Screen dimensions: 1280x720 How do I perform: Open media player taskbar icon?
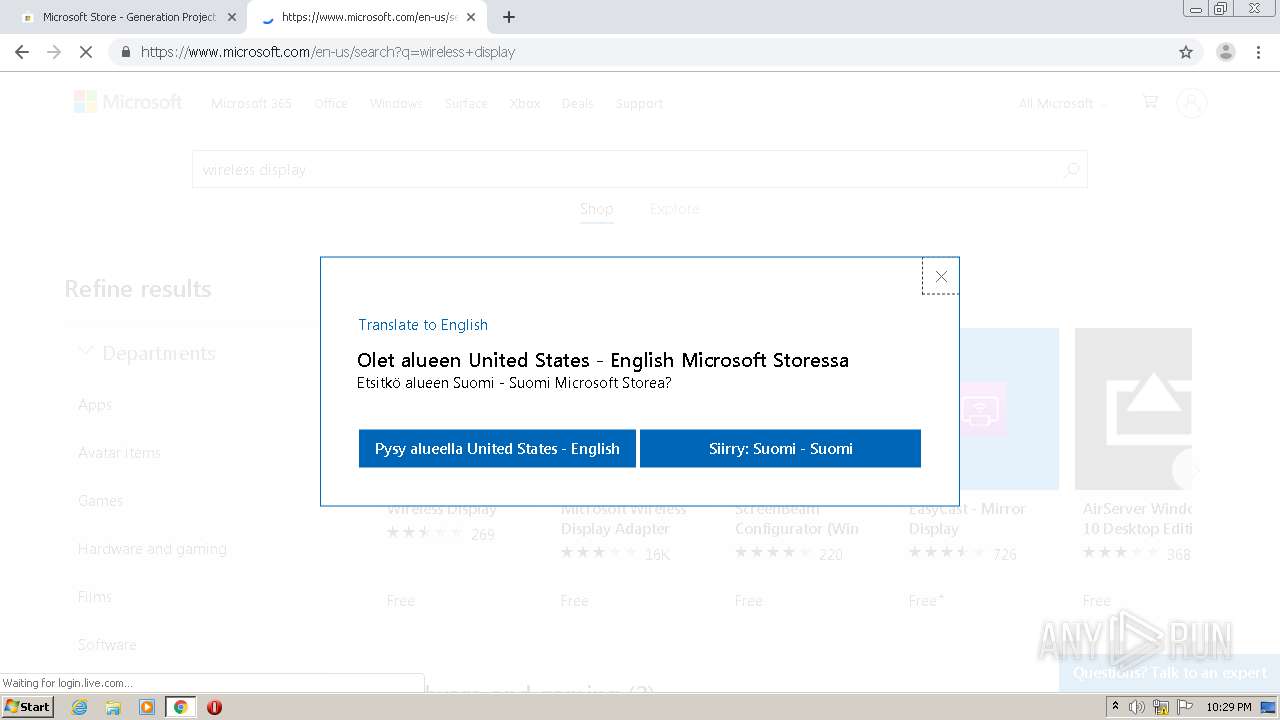pyautogui.click(x=147, y=707)
